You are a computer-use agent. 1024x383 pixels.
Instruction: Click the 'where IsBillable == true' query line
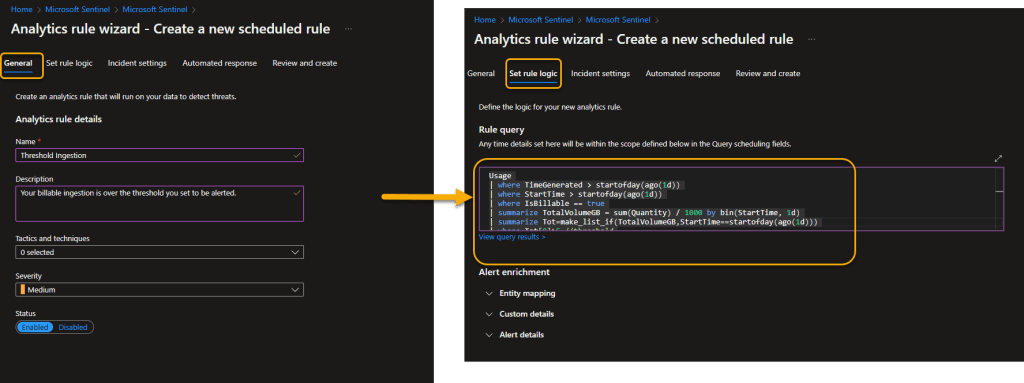click(551, 204)
